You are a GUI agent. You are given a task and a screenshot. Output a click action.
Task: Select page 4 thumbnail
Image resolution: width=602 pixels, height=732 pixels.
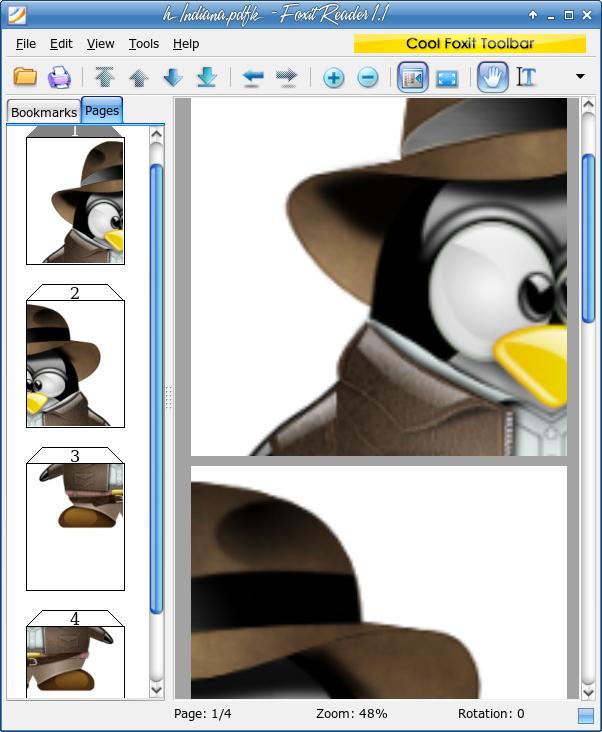tap(75, 662)
